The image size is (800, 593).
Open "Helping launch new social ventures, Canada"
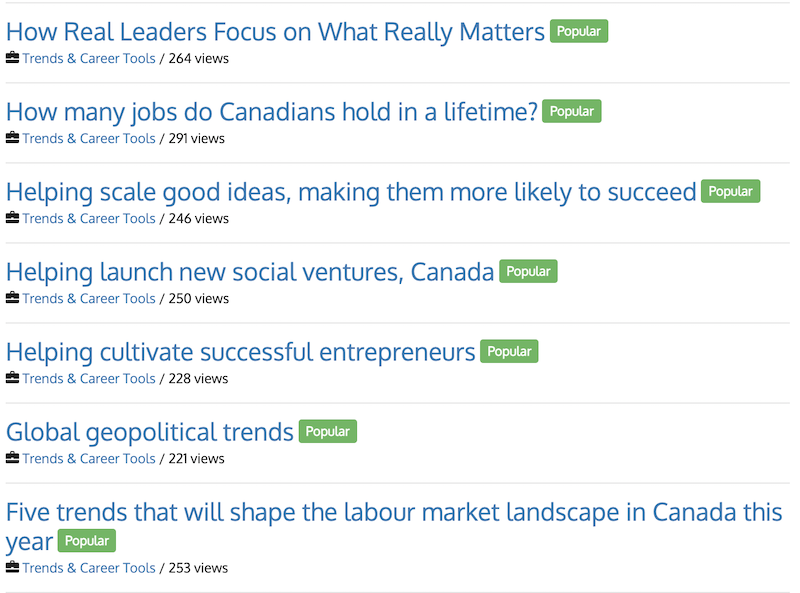click(x=250, y=272)
